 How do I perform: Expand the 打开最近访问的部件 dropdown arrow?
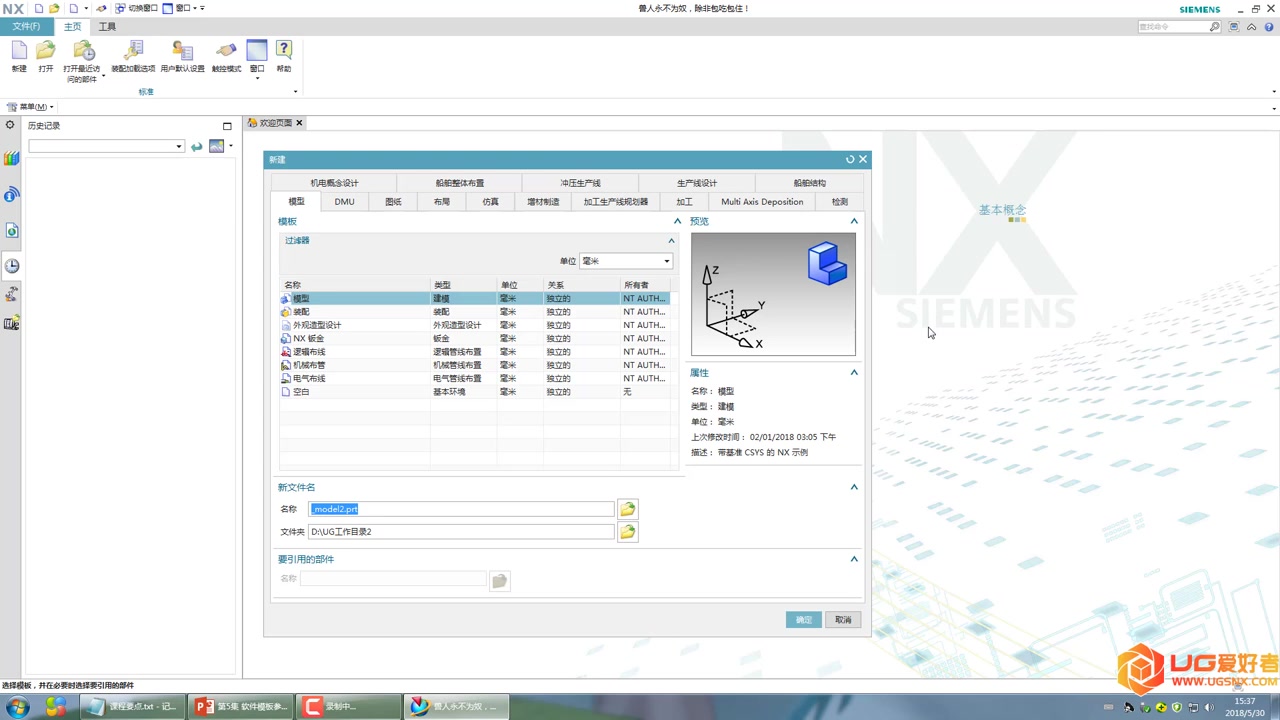click(x=103, y=75)
